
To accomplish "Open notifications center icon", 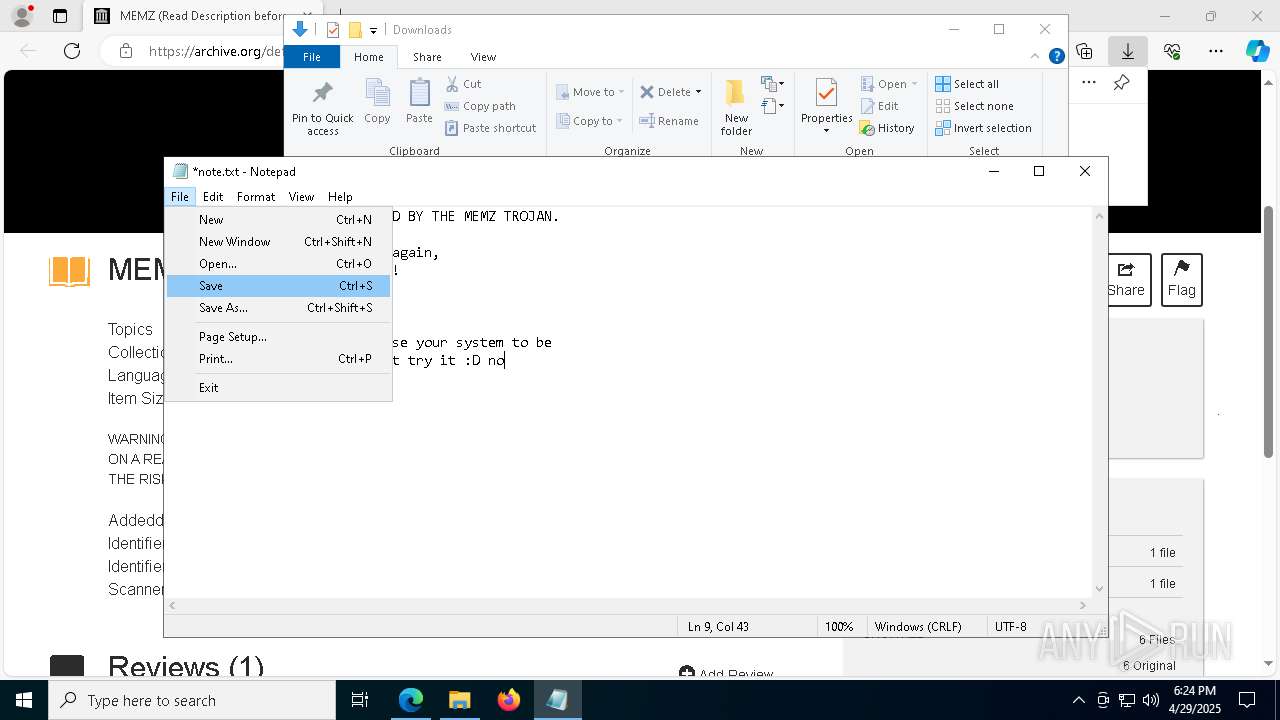I will tap(1247, 700).
